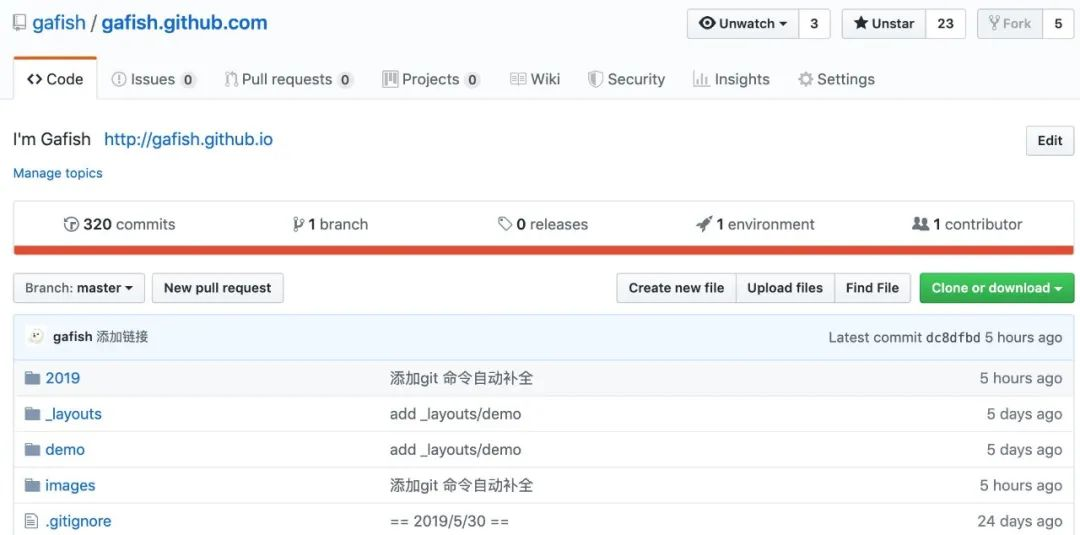Click the red language breakdown bar
This screenshot has width=1080, height=535.
(x=543, y=250)
